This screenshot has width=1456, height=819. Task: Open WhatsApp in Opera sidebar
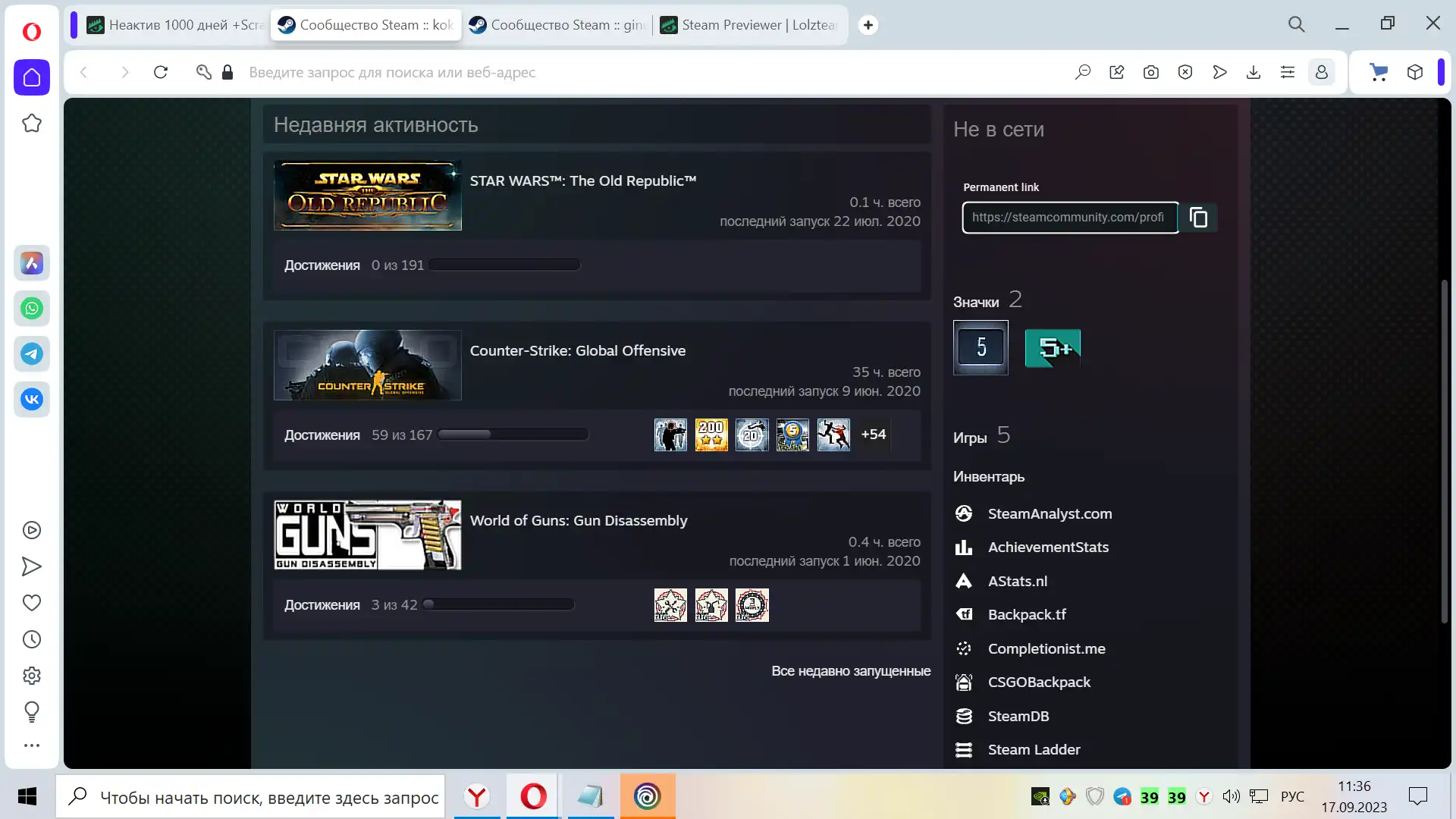tap(32, 309)
